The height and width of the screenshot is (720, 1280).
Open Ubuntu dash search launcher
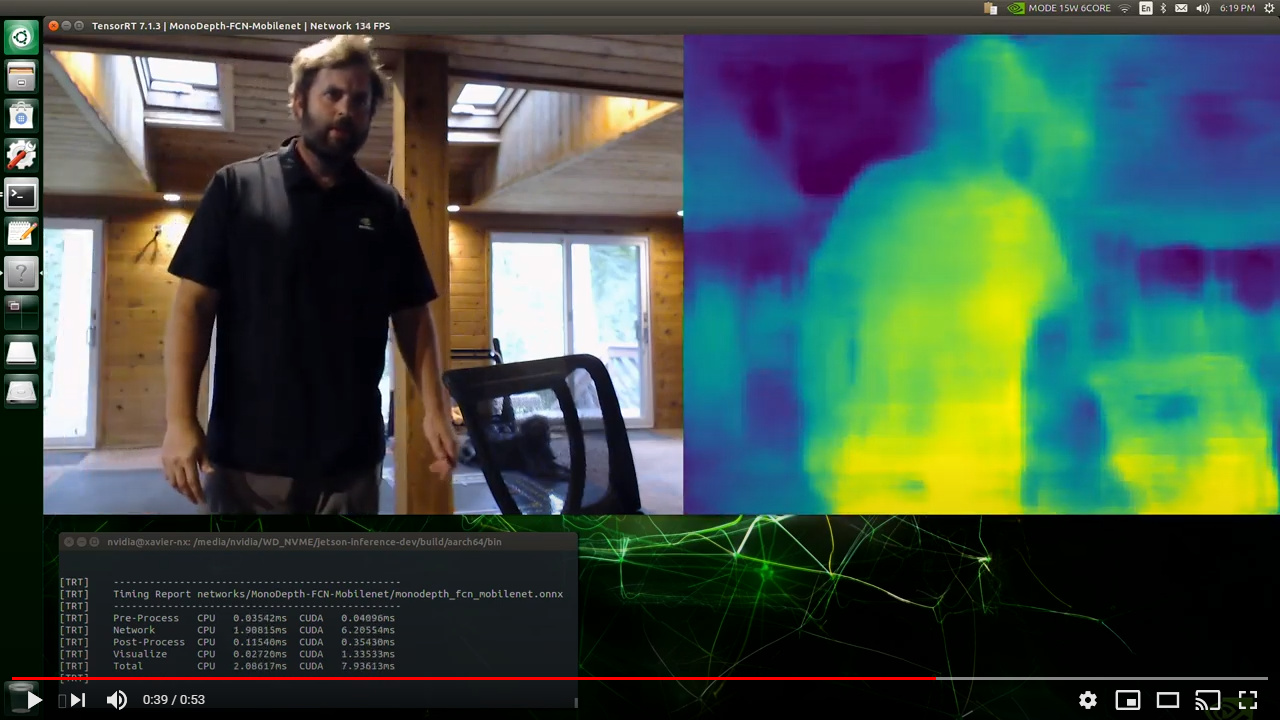pos(21,38)
